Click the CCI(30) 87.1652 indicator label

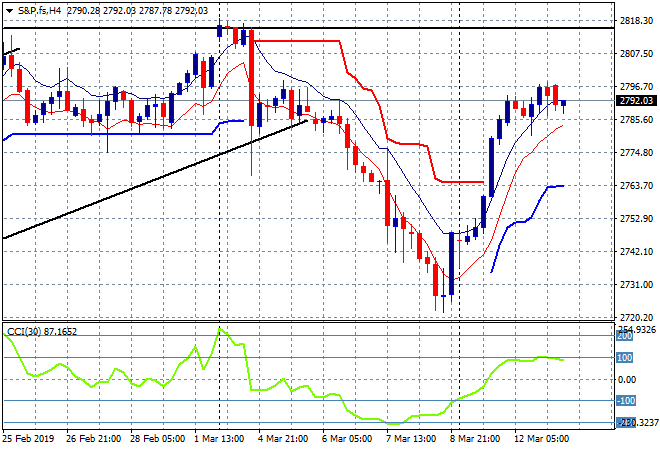tap(42, 332)
